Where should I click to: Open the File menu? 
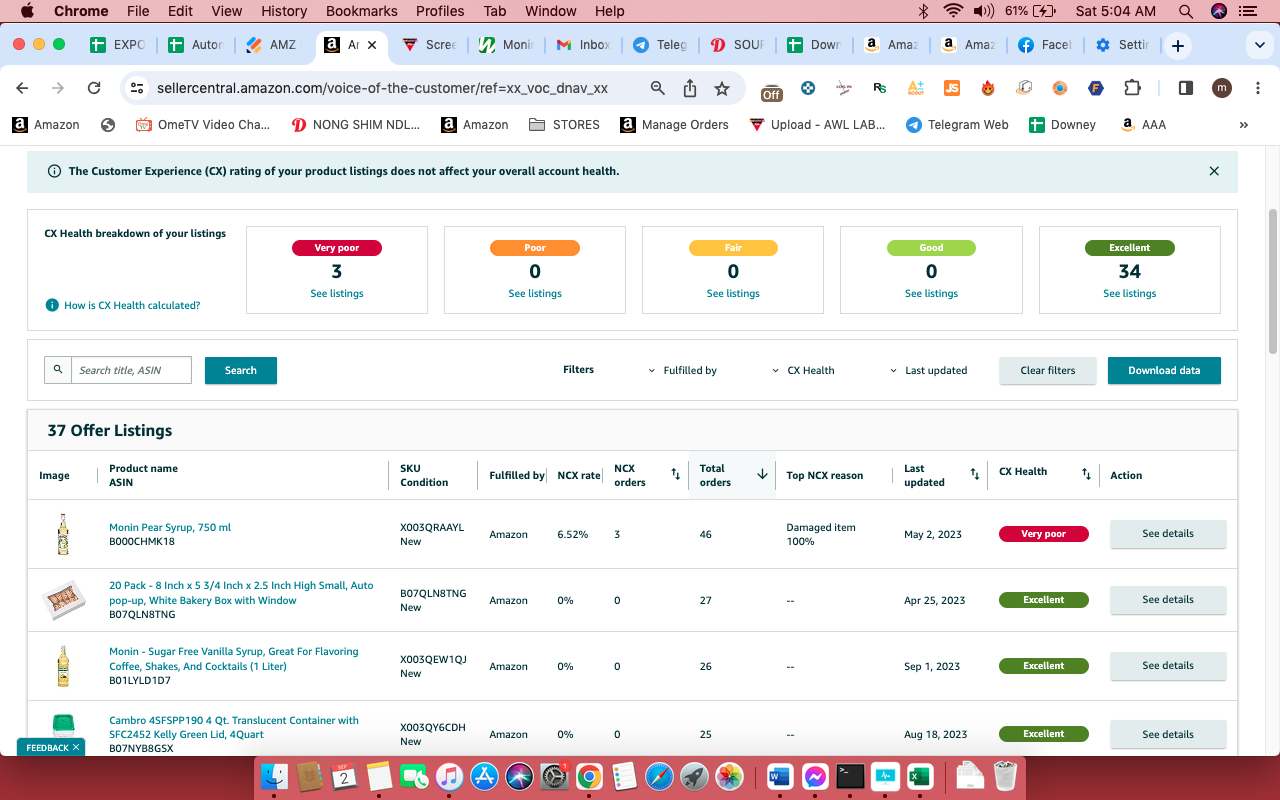coord(138,11)
